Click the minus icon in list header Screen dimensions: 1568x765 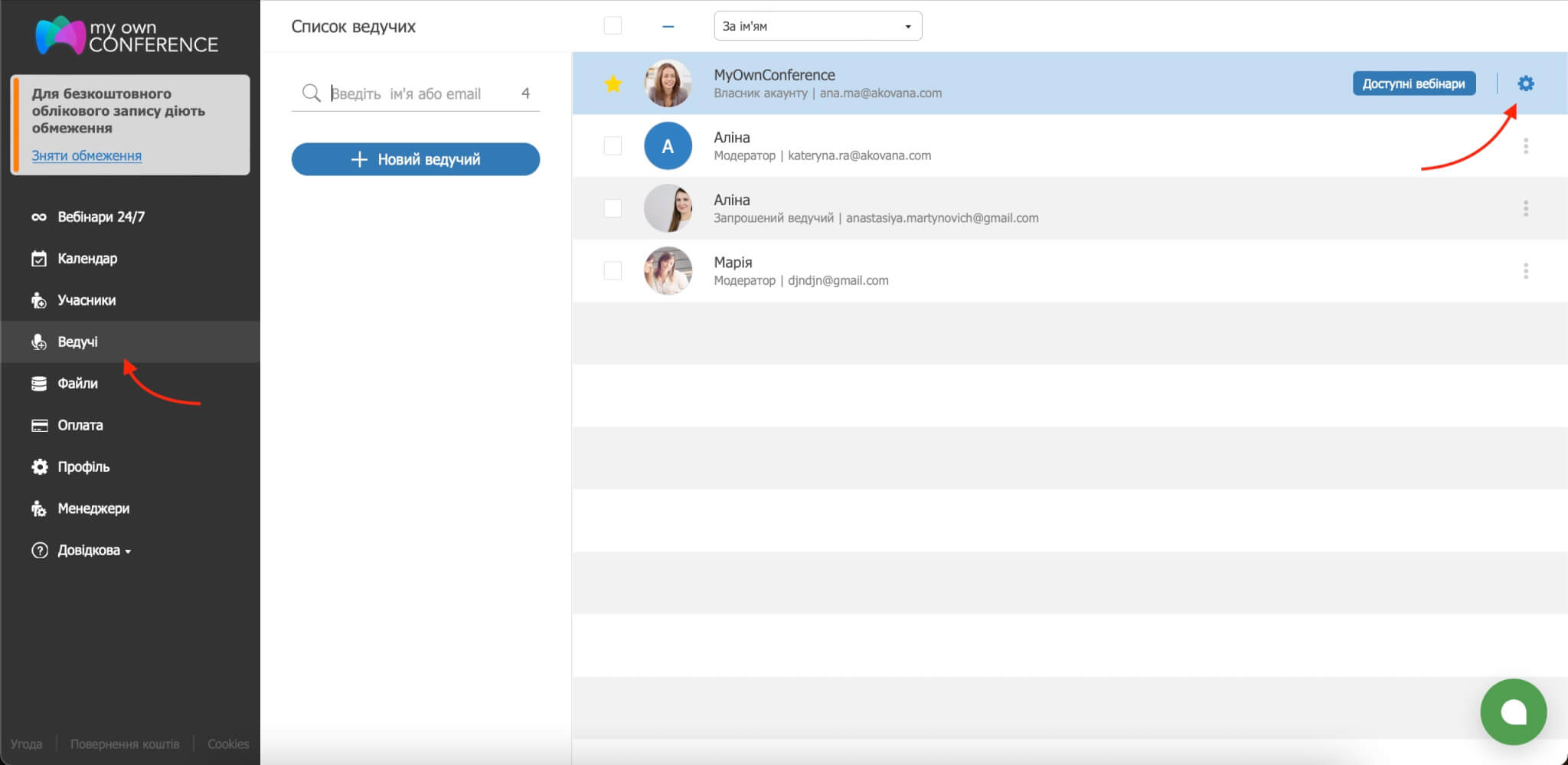(668, 27)
